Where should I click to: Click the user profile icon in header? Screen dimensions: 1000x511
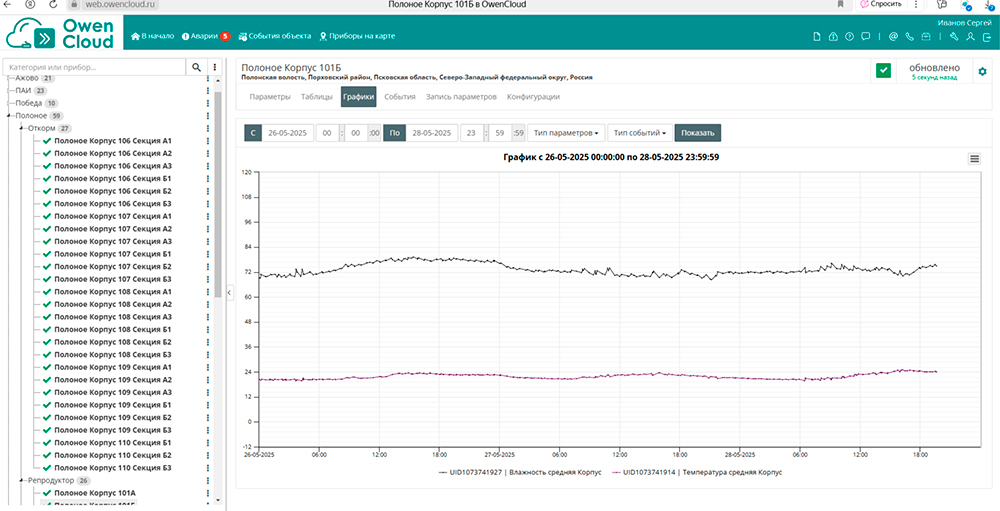[x=970, y=37]
